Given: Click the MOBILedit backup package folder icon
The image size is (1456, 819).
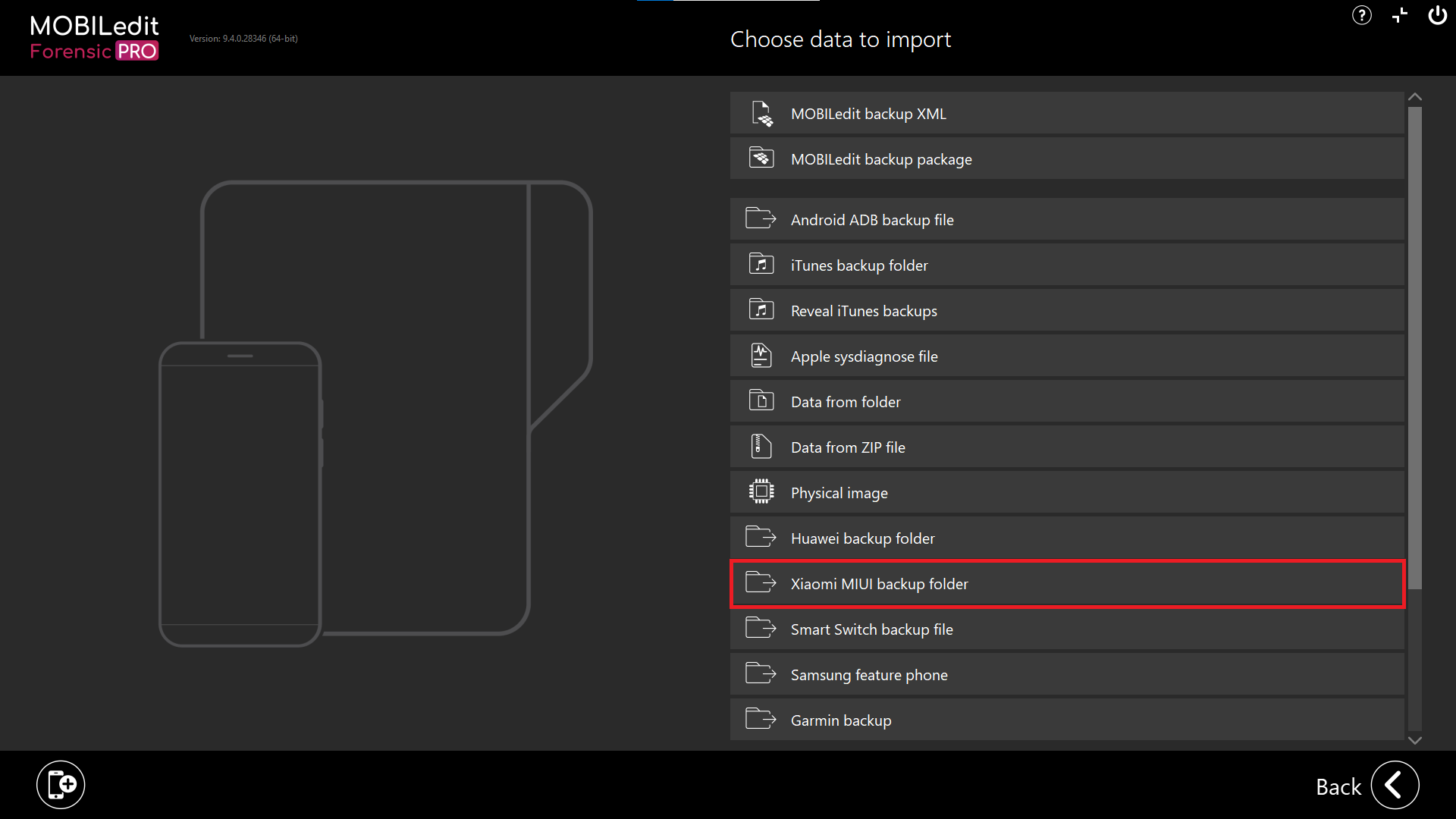Looking at the screenshot, I should [x=761, y=158].
